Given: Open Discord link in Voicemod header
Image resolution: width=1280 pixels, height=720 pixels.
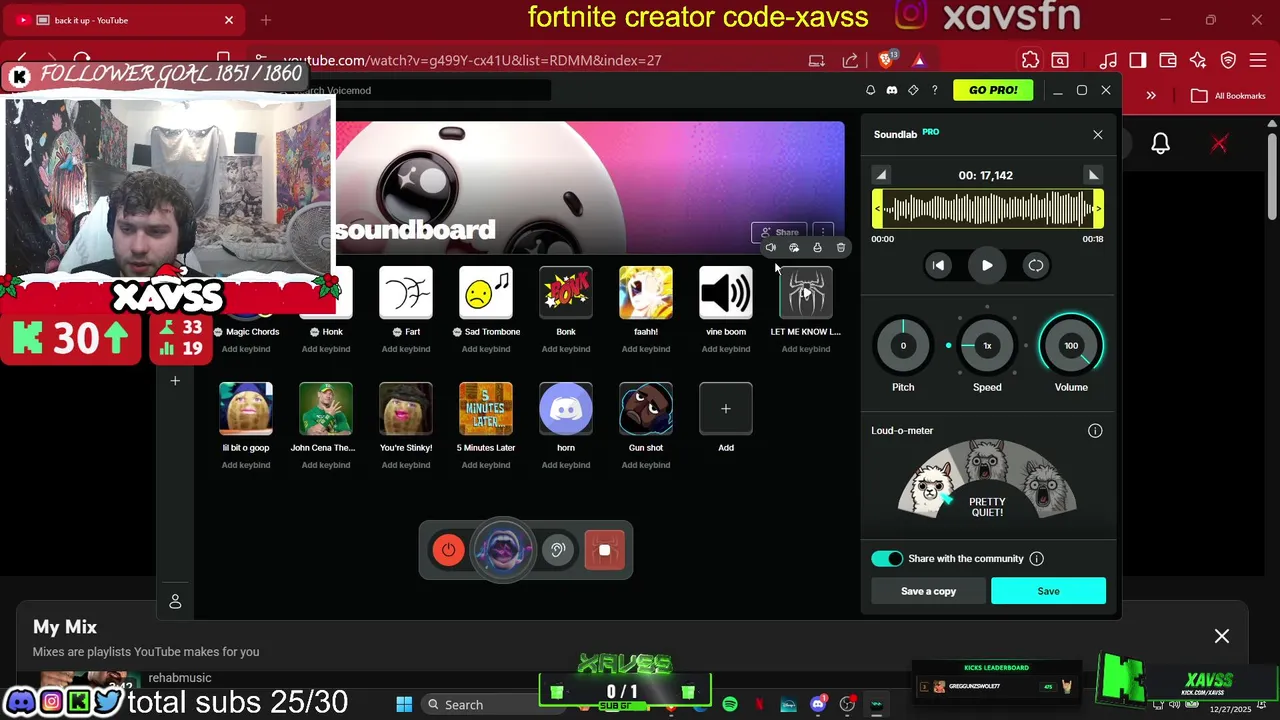Looking at the screenshot, I should point(892,90).
